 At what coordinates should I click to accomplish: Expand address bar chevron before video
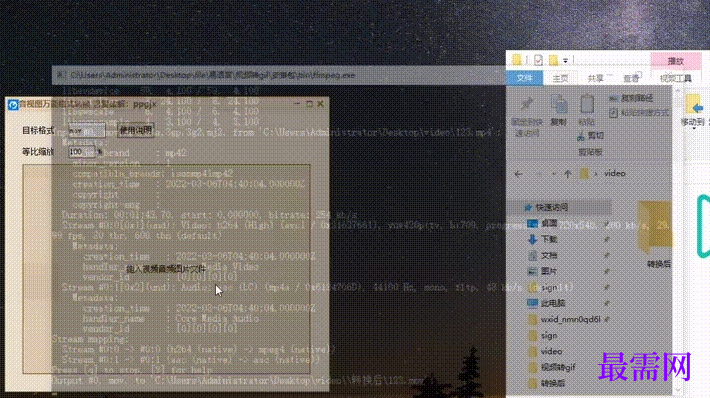595,174
